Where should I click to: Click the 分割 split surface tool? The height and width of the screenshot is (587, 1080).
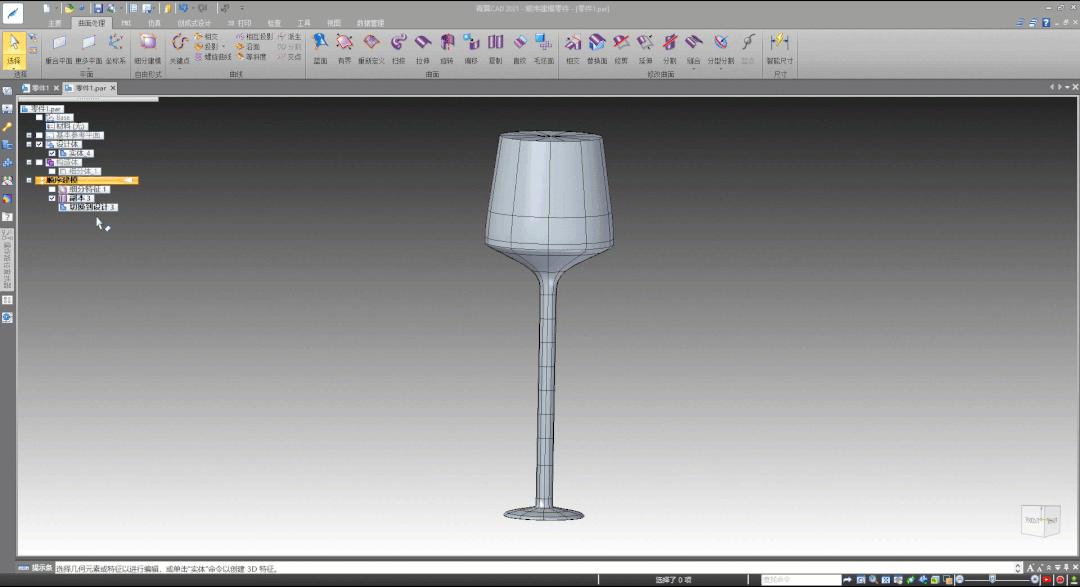pos(669,49)
